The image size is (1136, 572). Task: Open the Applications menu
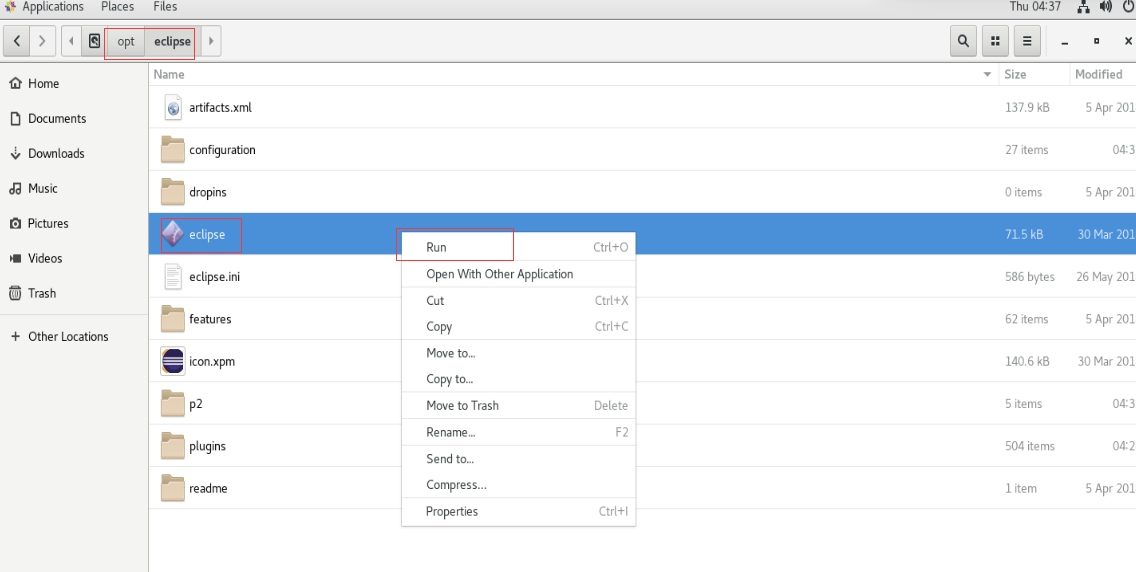(x=52, y=7)
